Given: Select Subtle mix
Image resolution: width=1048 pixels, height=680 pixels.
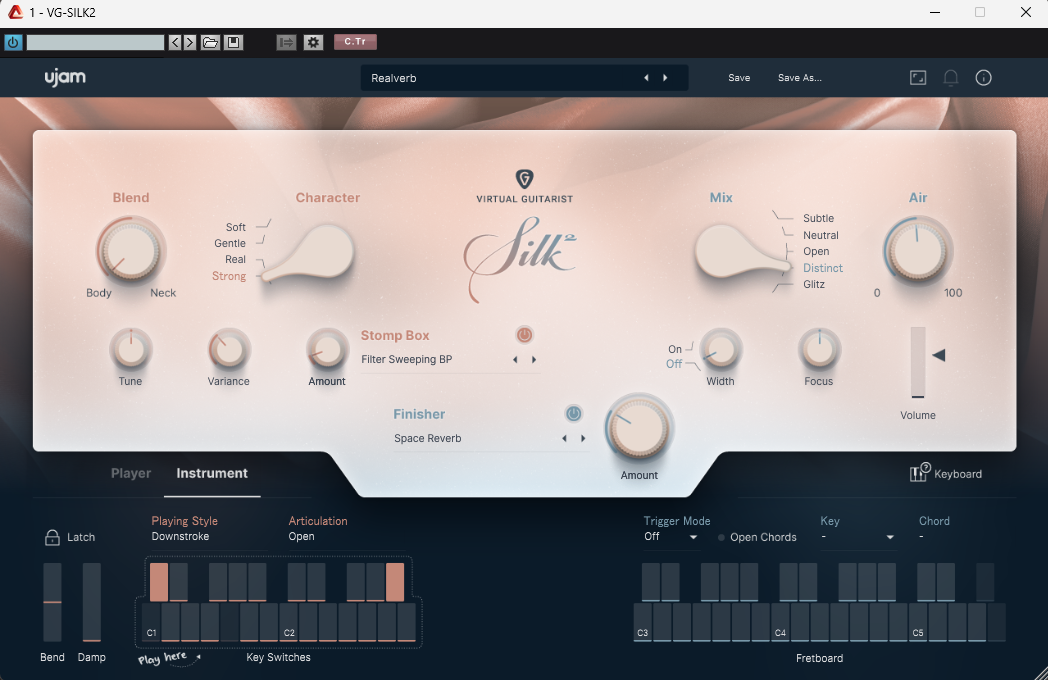Looking at the screenshot, I should tap(818, 219).
